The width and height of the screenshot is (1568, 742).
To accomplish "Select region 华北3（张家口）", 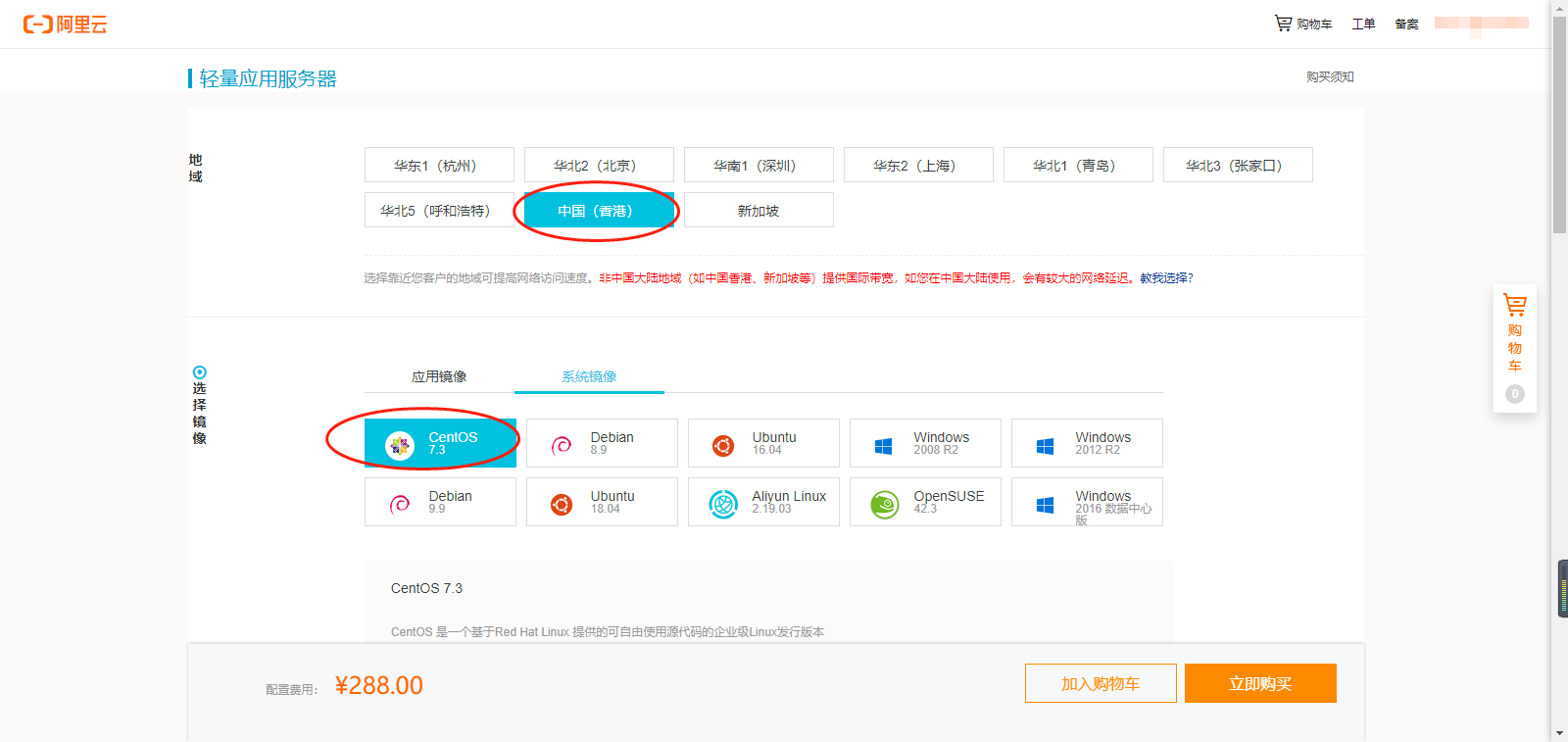I will (1238, 165).
